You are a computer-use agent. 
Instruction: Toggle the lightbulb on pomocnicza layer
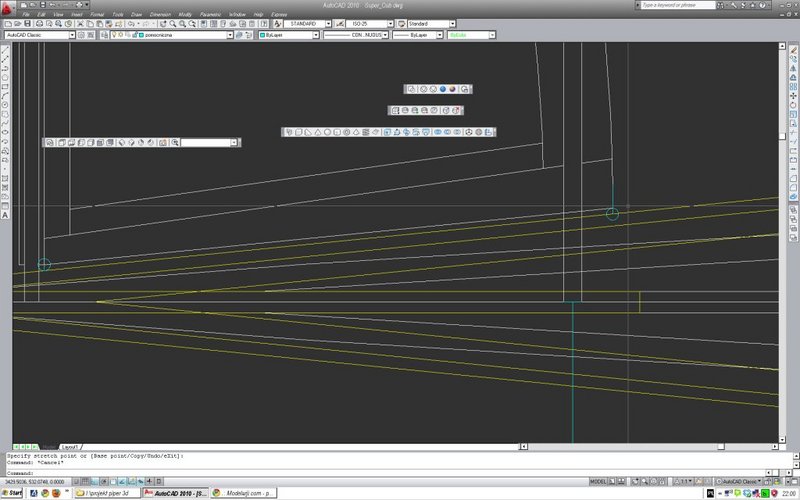114,35
